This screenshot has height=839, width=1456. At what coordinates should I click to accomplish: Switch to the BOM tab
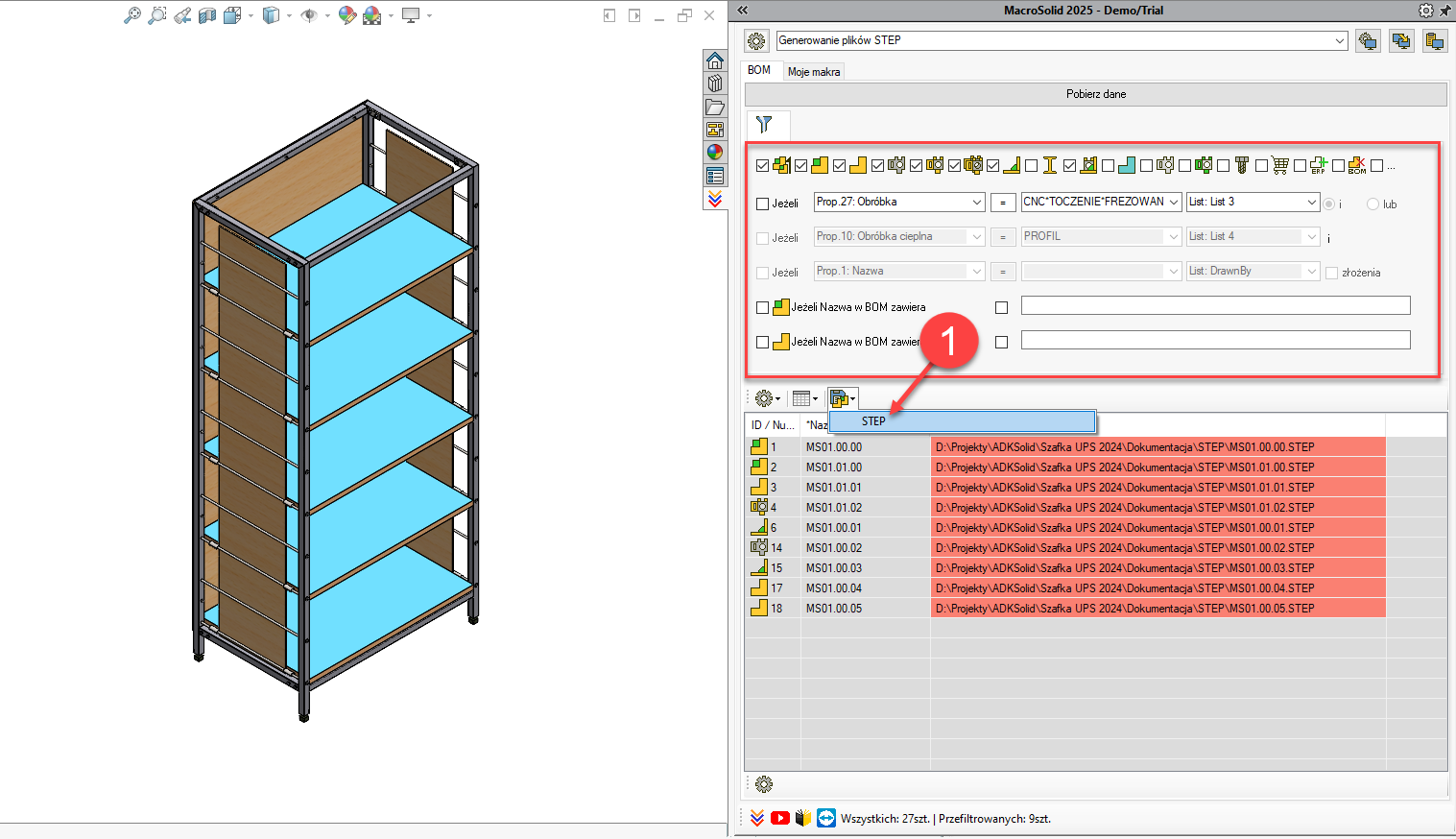coord(759,70)
